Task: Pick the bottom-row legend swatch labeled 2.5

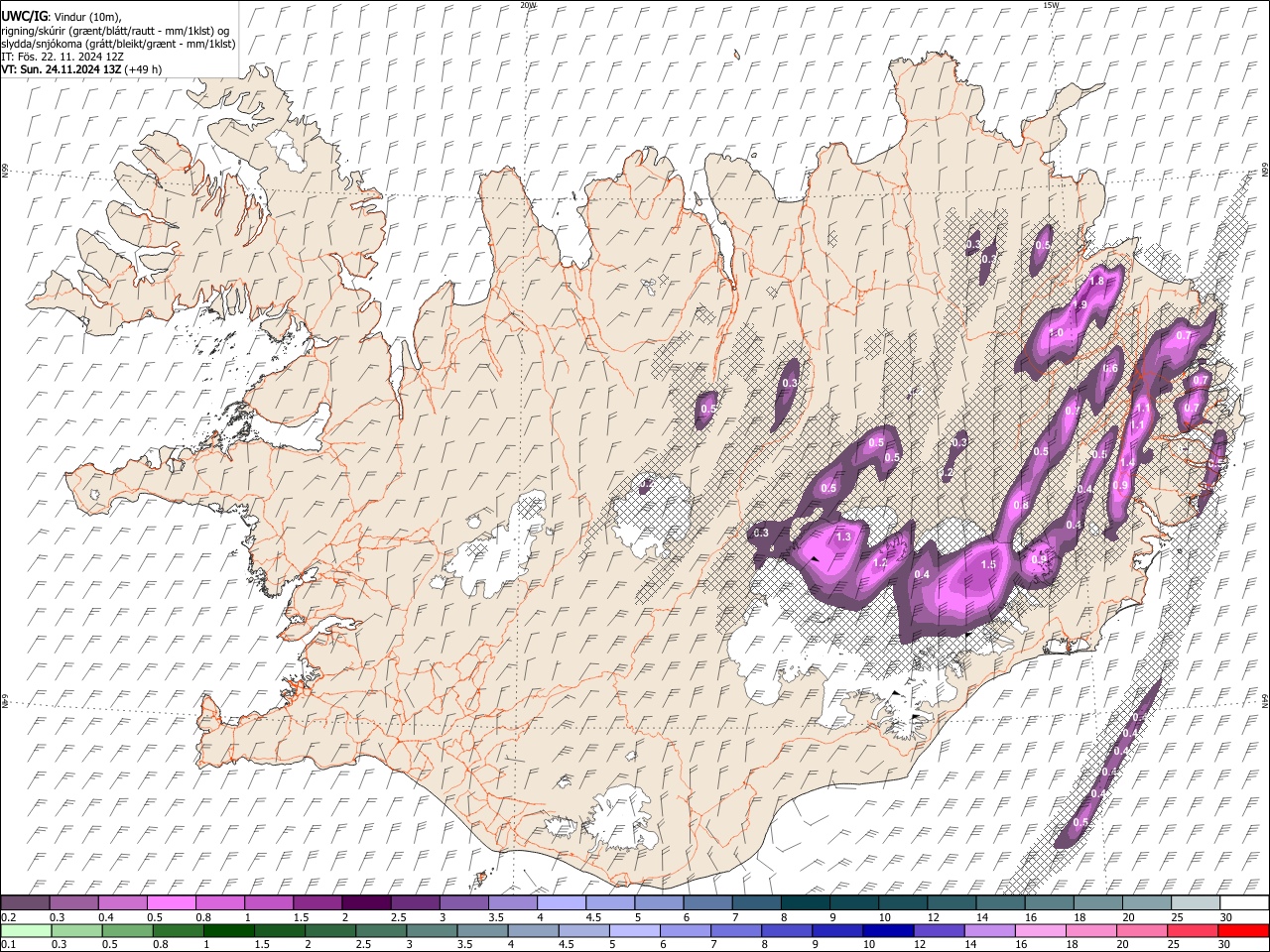Action: click(382, 930)
